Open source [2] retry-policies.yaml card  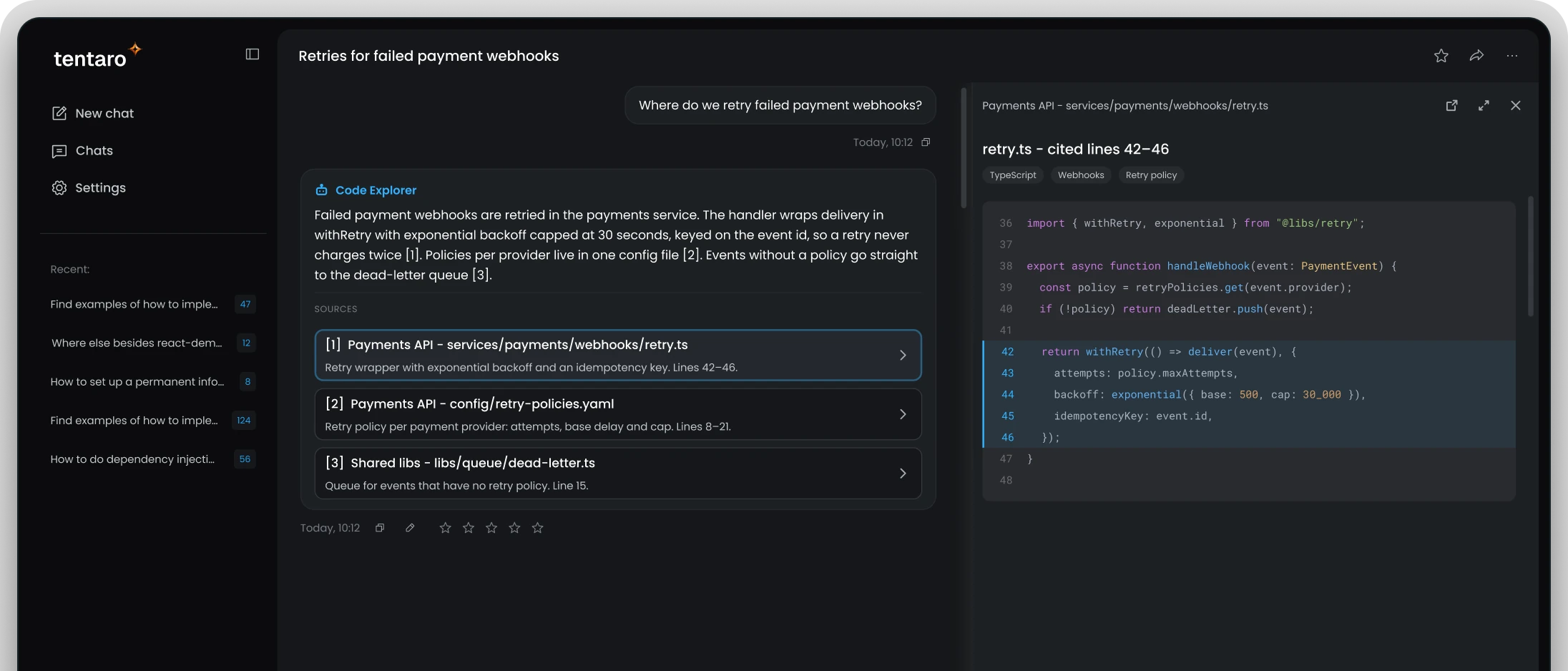point(618,414)
